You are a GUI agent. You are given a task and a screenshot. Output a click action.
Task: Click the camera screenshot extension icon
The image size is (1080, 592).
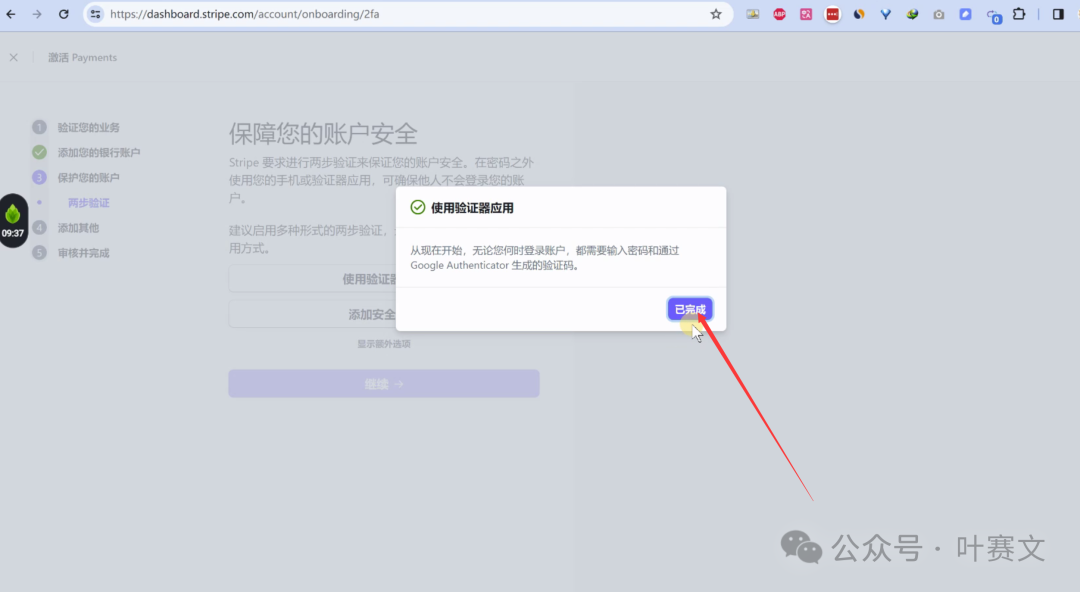(x=938, y=15)
